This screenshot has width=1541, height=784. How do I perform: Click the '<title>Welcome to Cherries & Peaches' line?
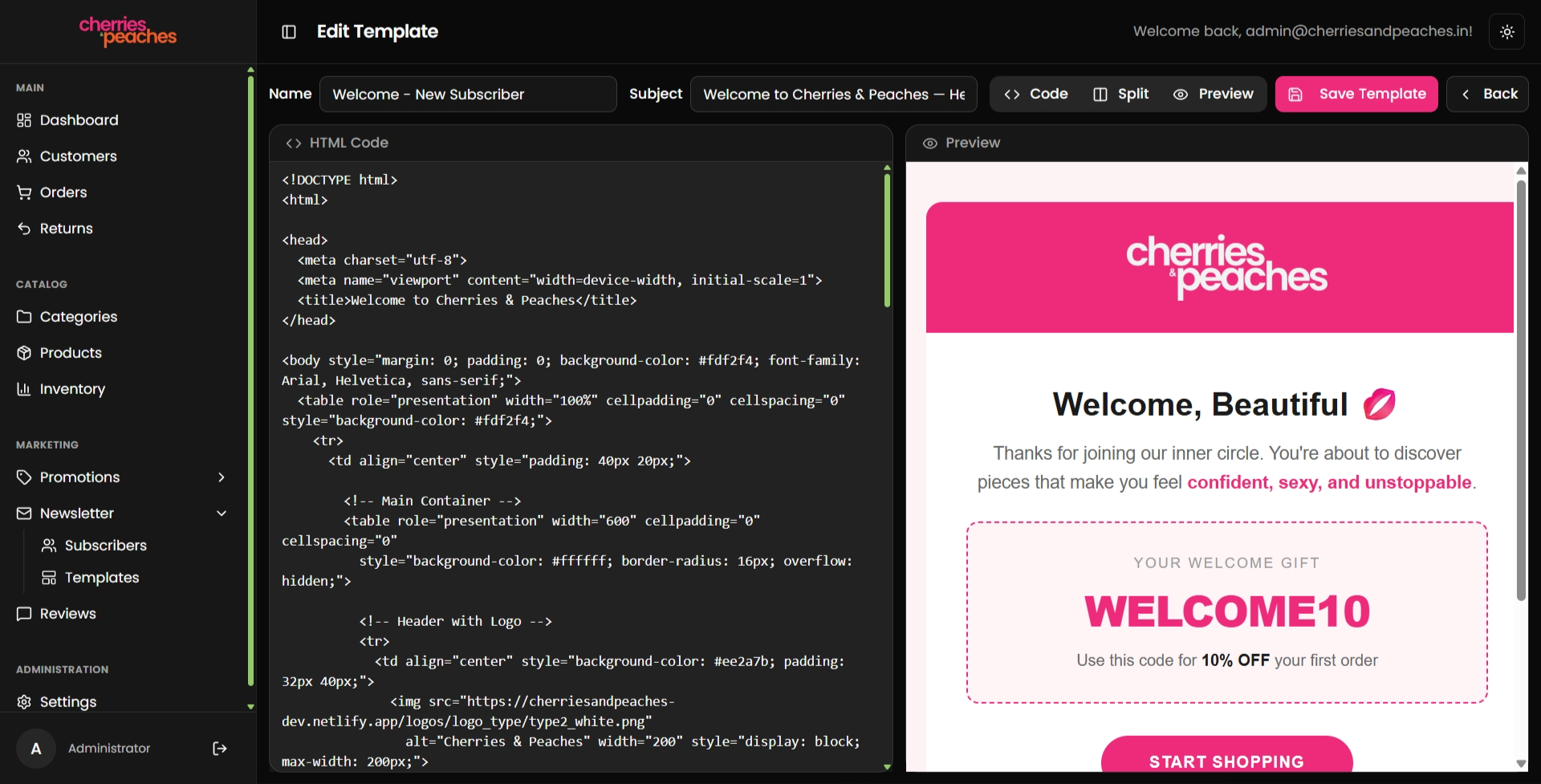(467, 300)
